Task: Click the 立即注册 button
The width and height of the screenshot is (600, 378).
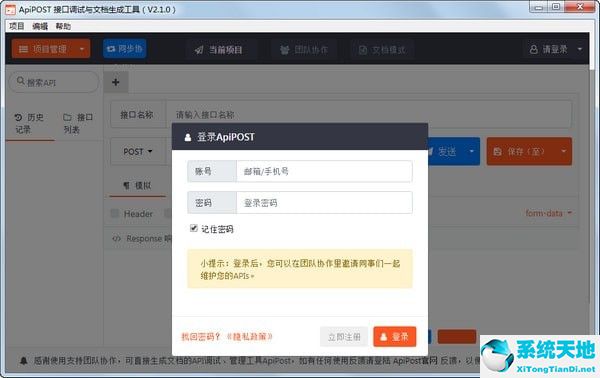Action: 344,337
